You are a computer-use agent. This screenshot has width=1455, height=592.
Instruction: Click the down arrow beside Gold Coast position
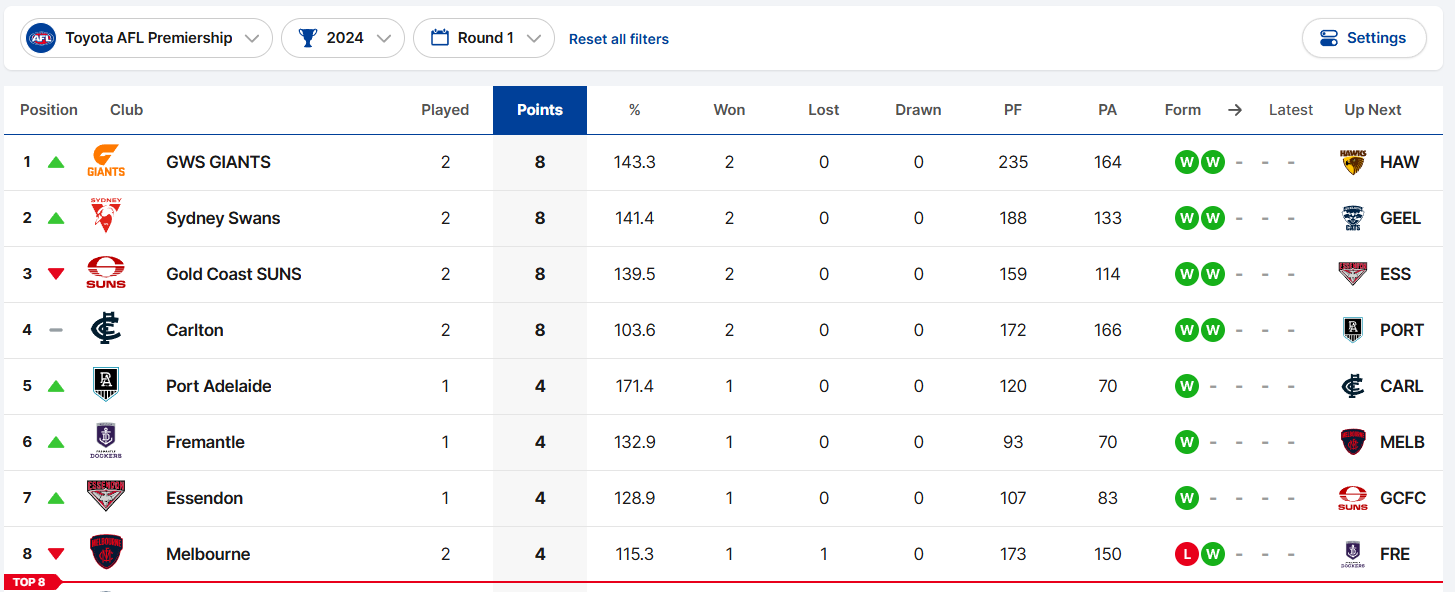56,274
